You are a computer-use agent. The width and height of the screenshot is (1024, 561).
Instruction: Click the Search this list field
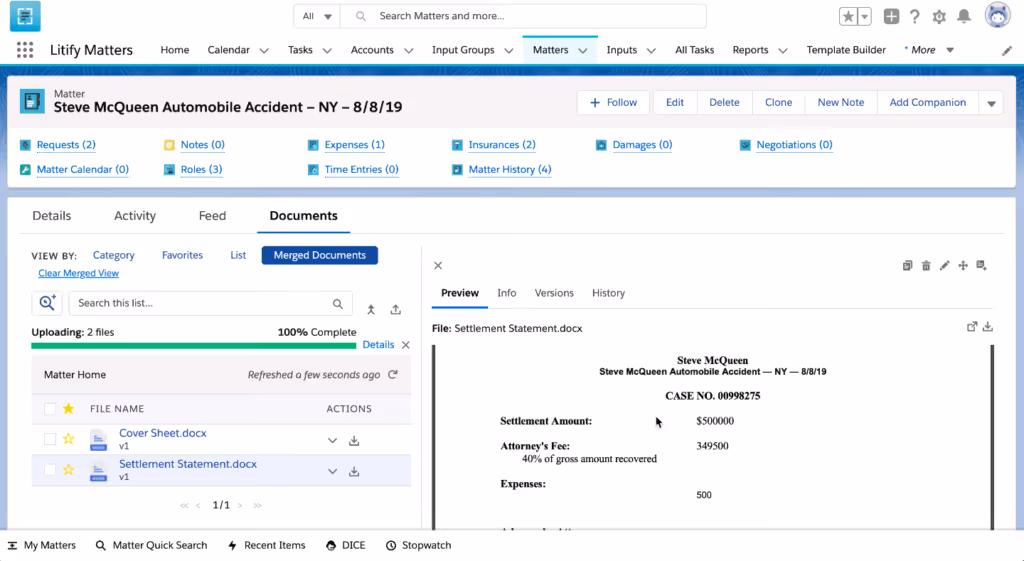[x=210, y=303]
